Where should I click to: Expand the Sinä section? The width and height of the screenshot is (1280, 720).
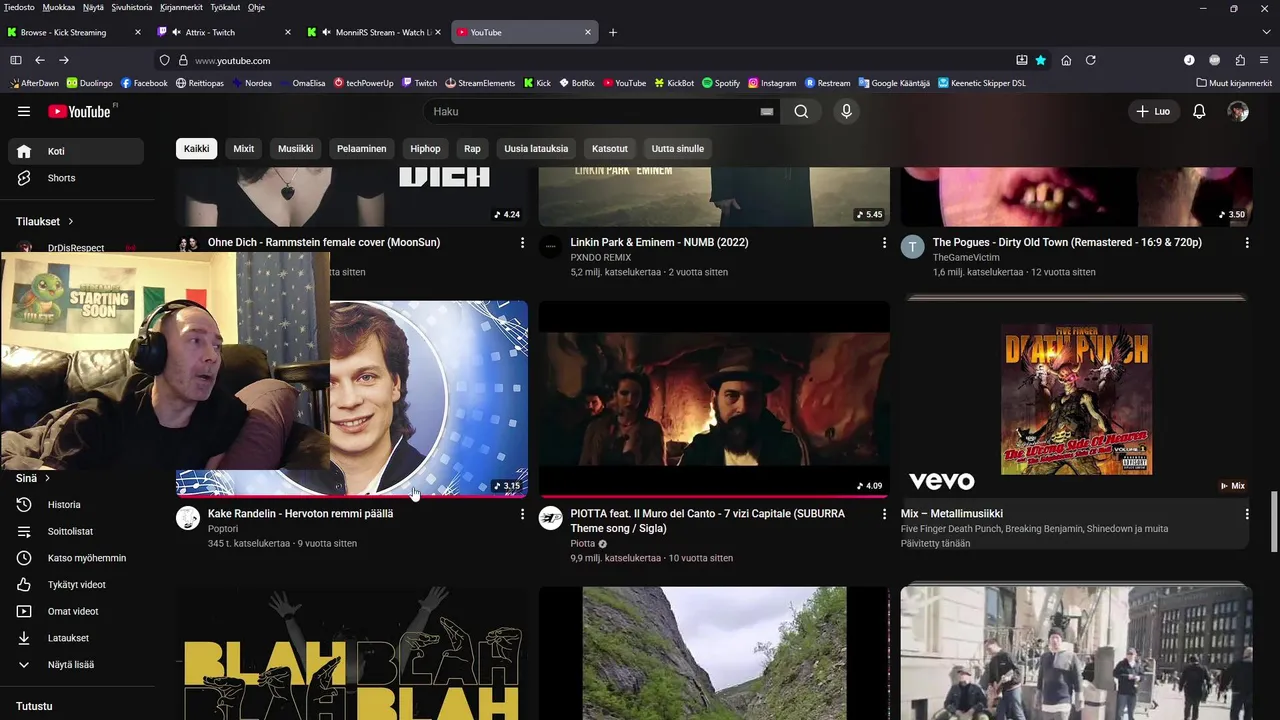(33, 478)
